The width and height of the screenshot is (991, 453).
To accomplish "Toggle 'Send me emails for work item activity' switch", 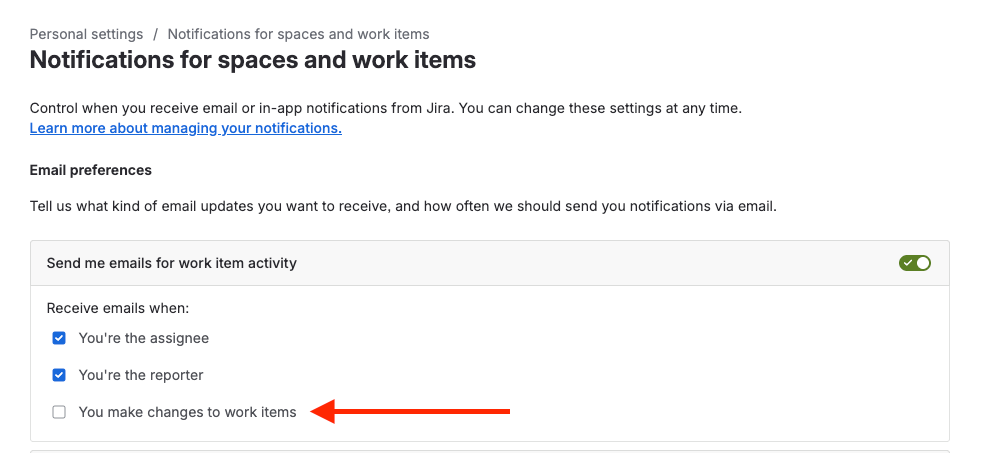I will point(915,263).
